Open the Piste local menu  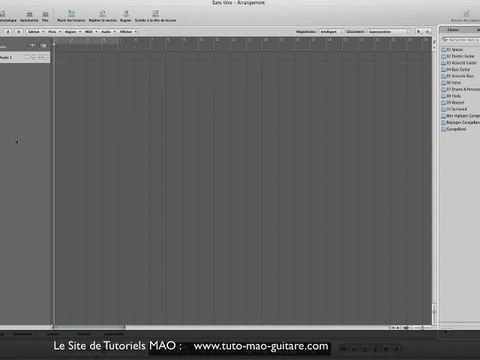pos(55,32)
